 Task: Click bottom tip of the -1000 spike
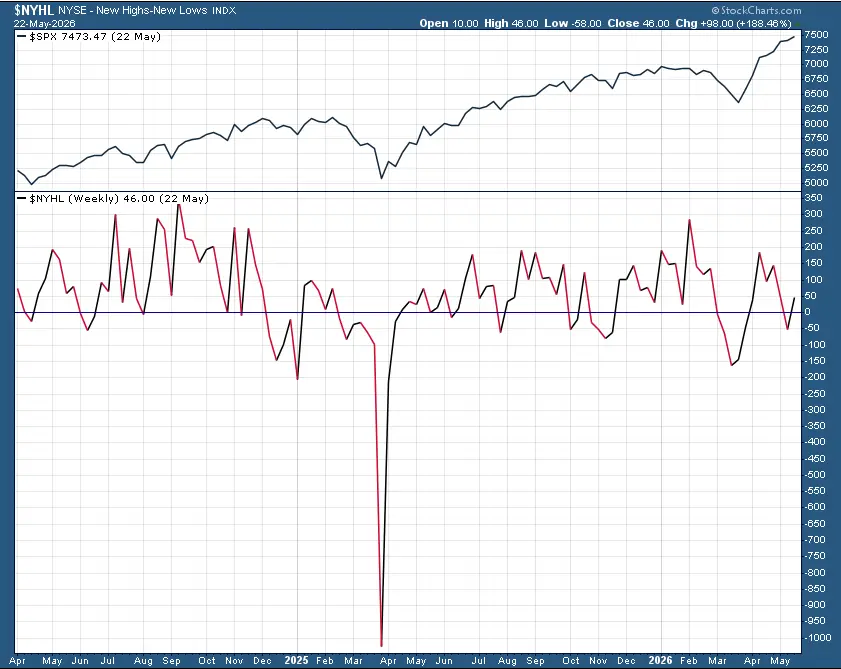pos(381,645)
